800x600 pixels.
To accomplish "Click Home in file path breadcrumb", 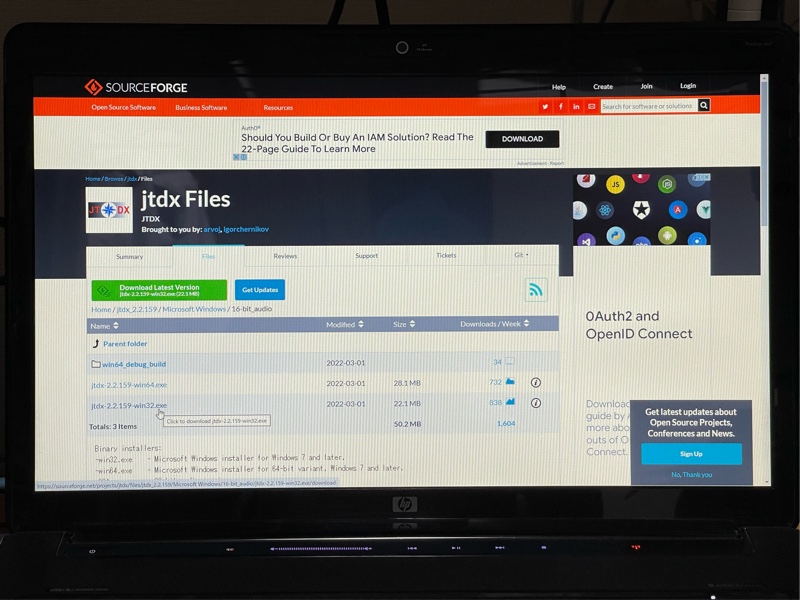I will 101,310.
